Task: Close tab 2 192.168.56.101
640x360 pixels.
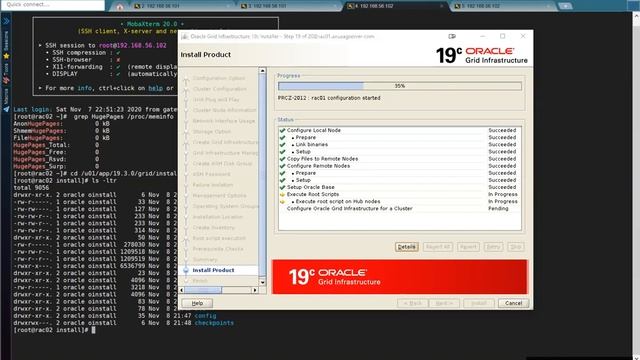Action: click(x=228, y=6)
